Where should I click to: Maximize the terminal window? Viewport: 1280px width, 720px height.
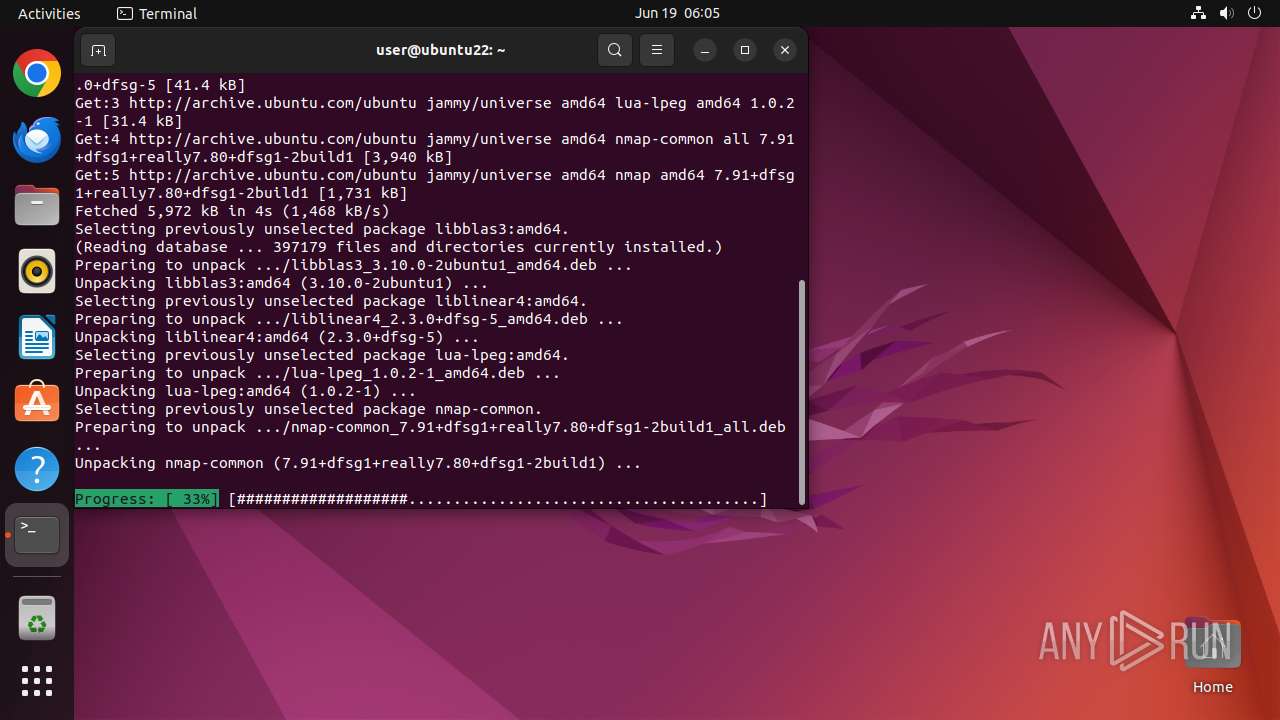click(745, 50)
